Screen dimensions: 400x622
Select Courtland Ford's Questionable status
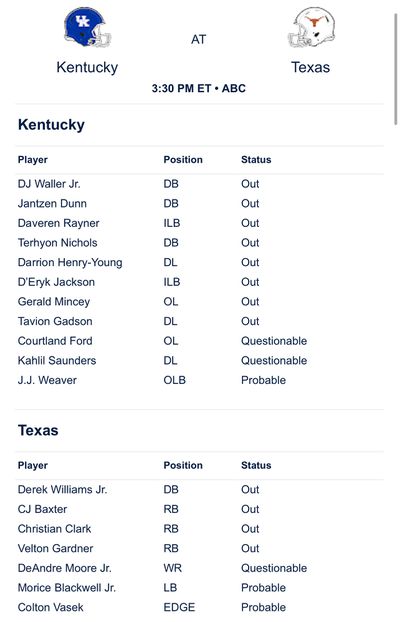(x=274, y=341)
